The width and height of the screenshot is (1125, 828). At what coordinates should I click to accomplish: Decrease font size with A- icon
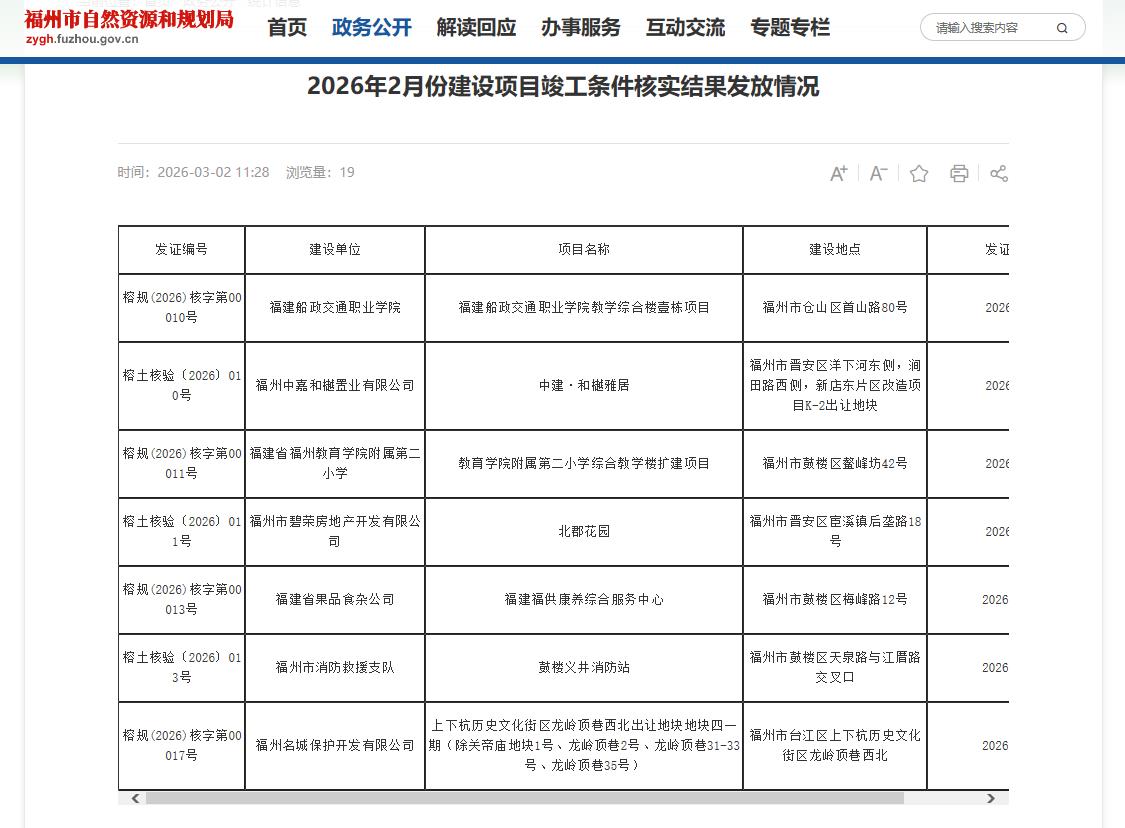[878, 173]
